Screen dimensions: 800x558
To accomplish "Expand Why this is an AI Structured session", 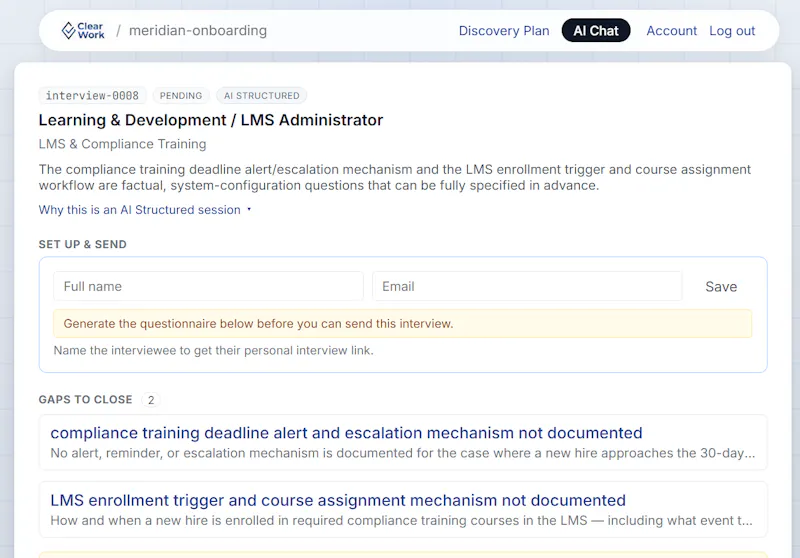I will click(144, 210).
